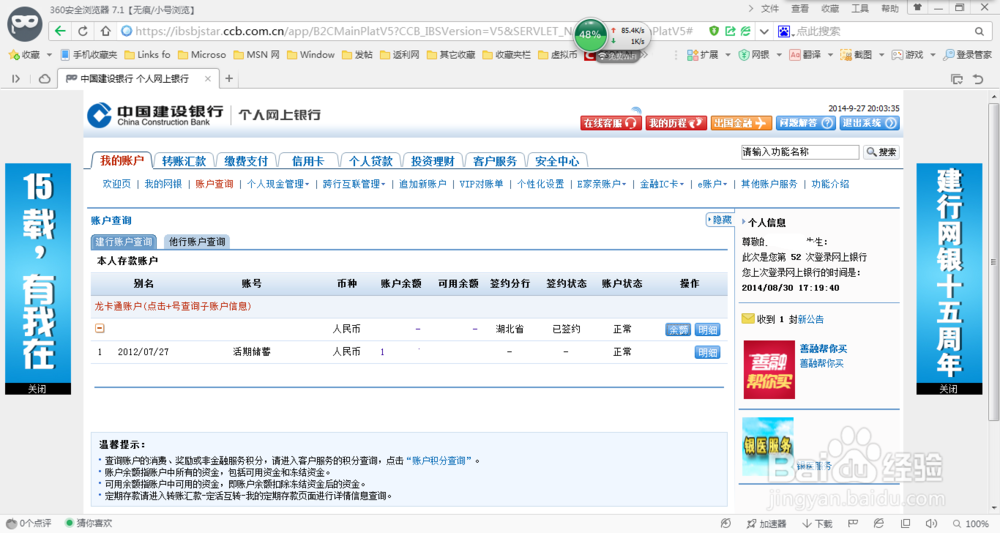Click the 我的历程 button

click(x=676, y=123)
